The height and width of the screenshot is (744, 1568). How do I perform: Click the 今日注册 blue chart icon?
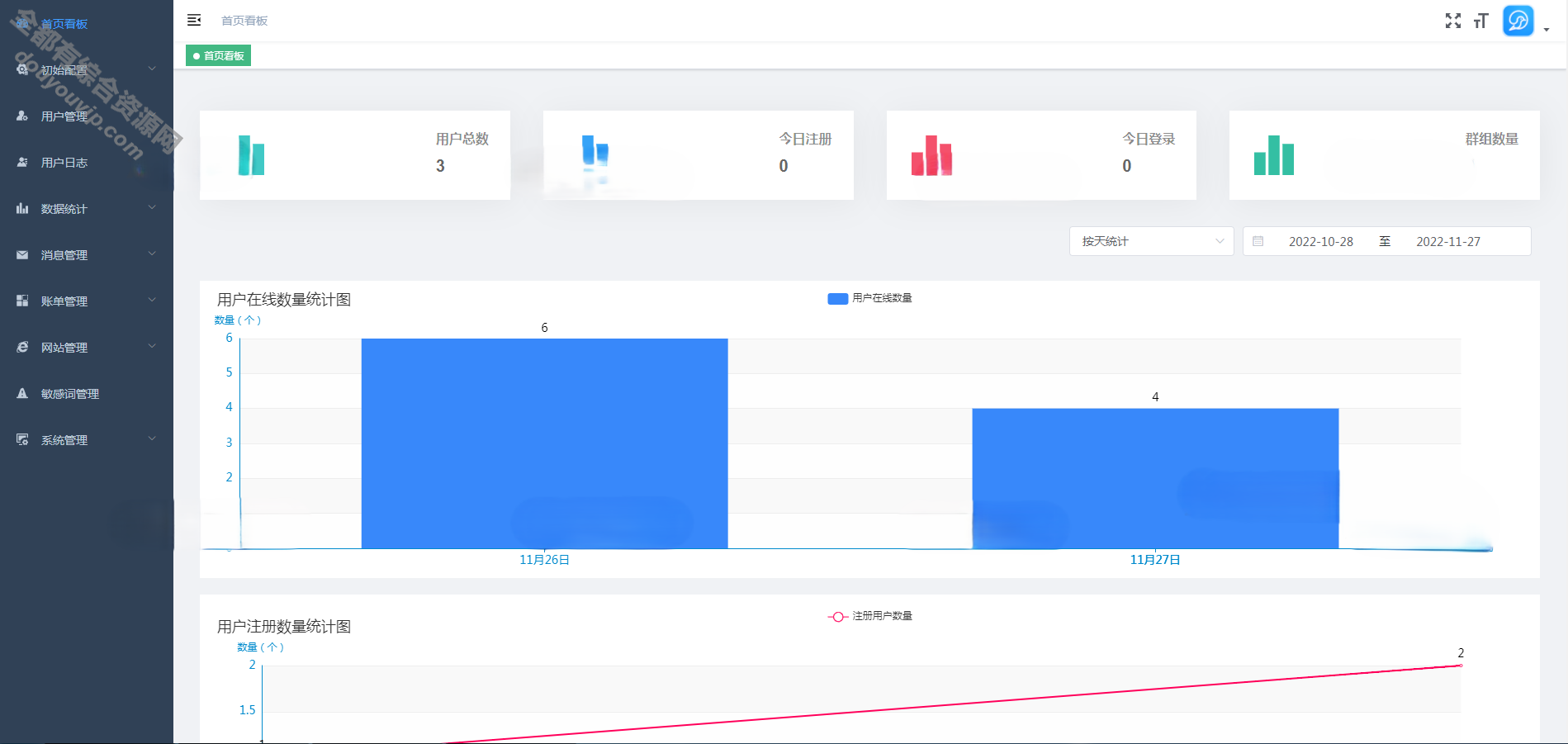tap(595, 157)
